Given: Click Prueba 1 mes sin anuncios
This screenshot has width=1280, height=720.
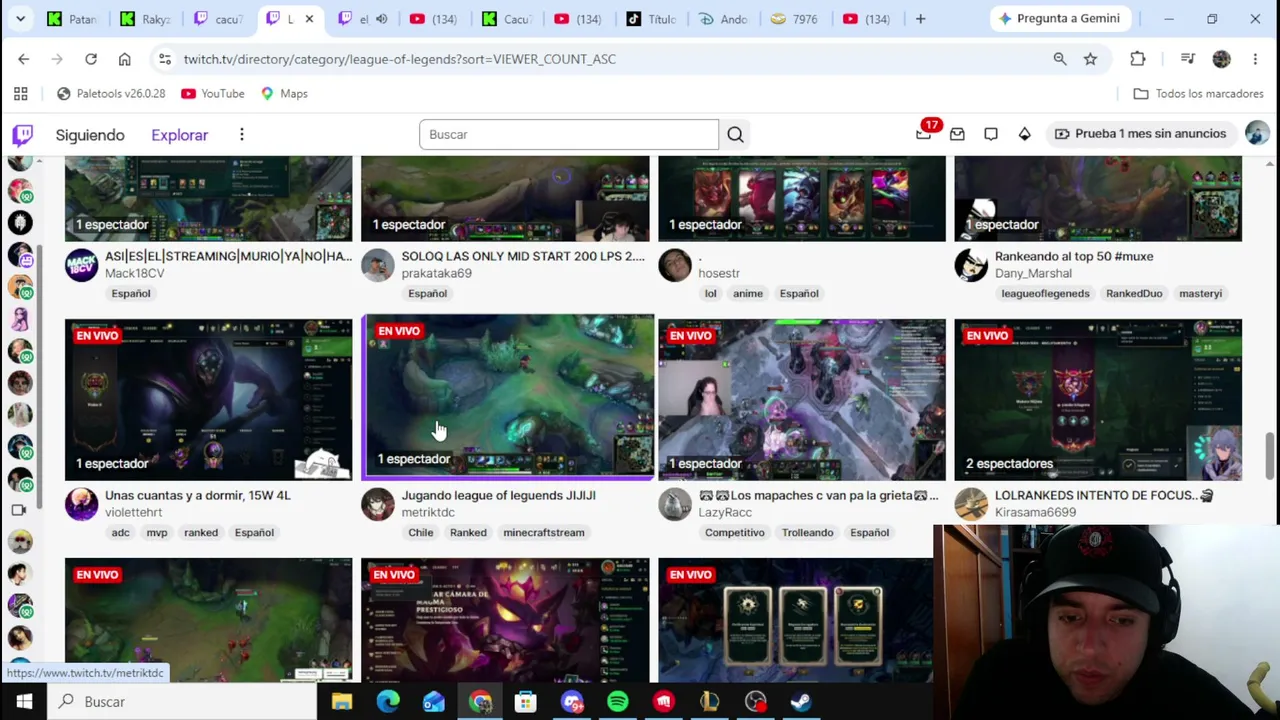Looking at the screenshot, I should (x=1140, y=134).
